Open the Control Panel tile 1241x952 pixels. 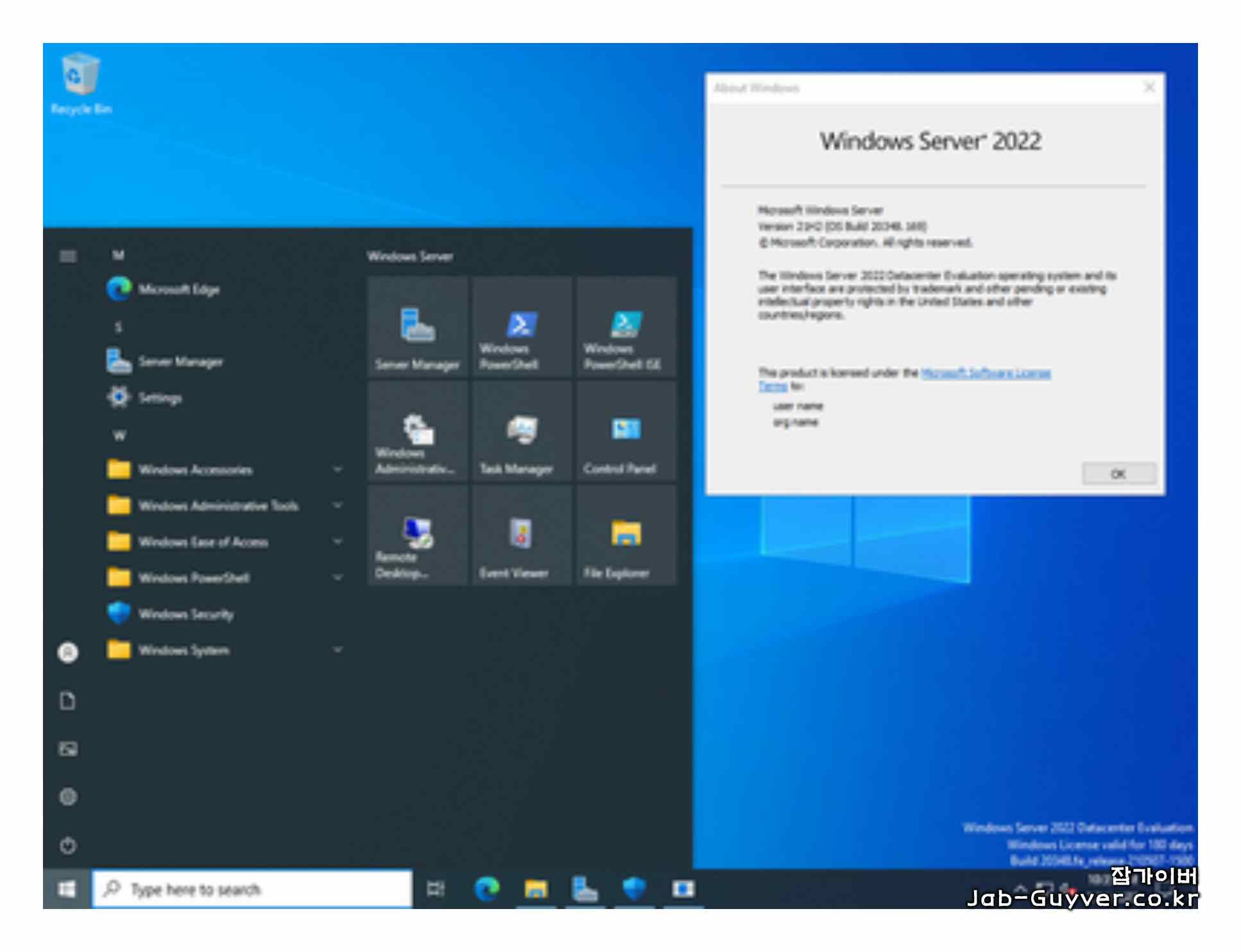click(x=626, y=431)
